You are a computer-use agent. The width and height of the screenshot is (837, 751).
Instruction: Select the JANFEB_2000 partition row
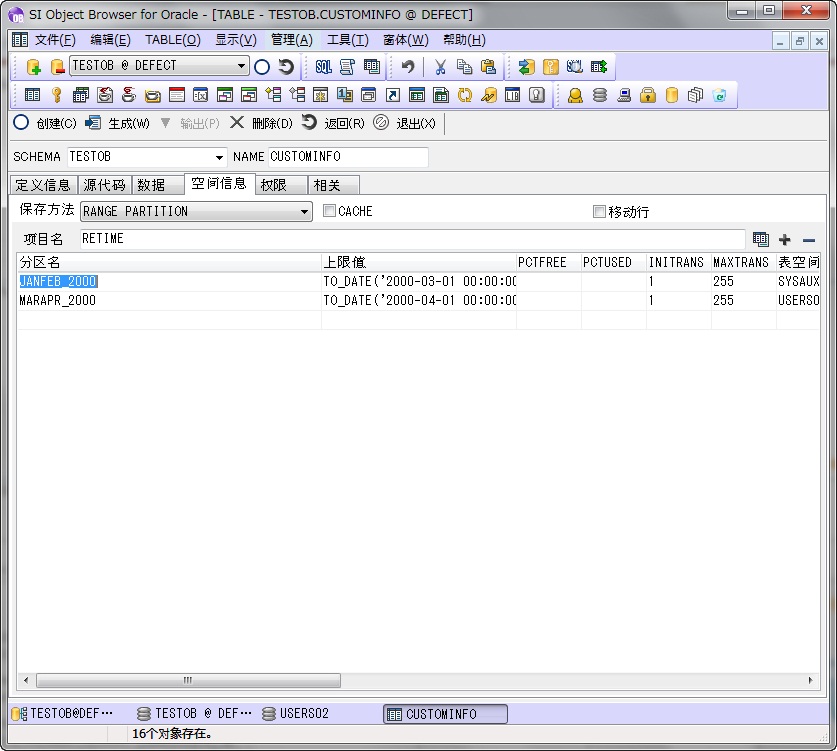click(x=418, y=281)
